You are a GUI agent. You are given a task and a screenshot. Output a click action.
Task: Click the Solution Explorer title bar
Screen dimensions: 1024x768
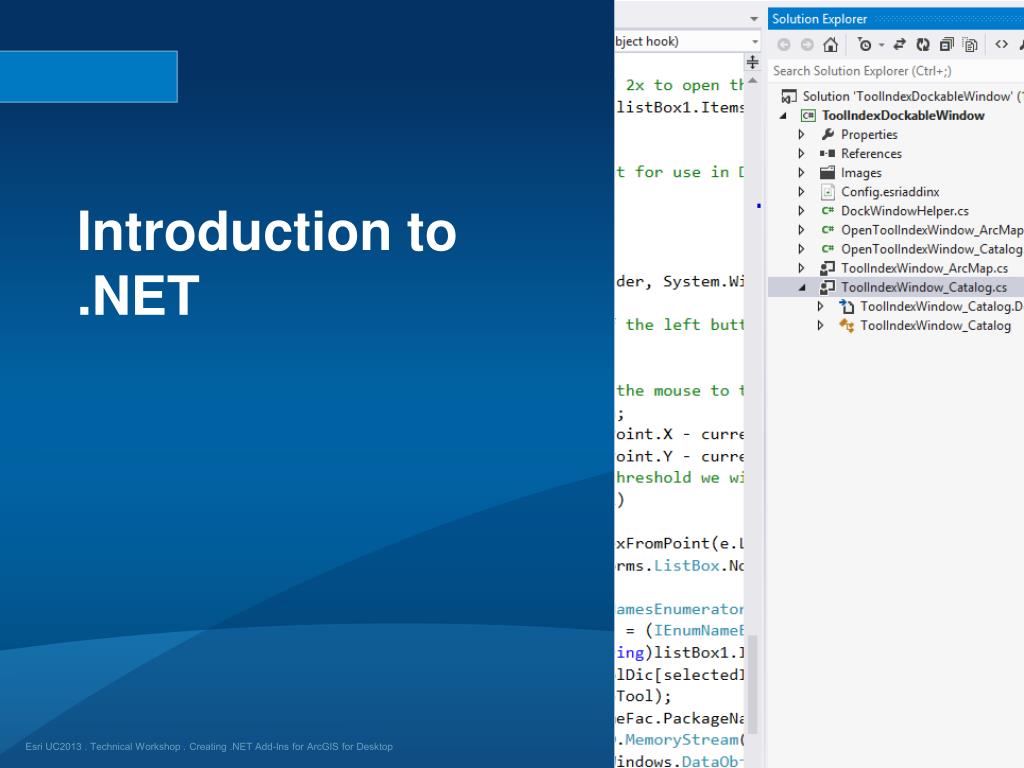(896, 19)
